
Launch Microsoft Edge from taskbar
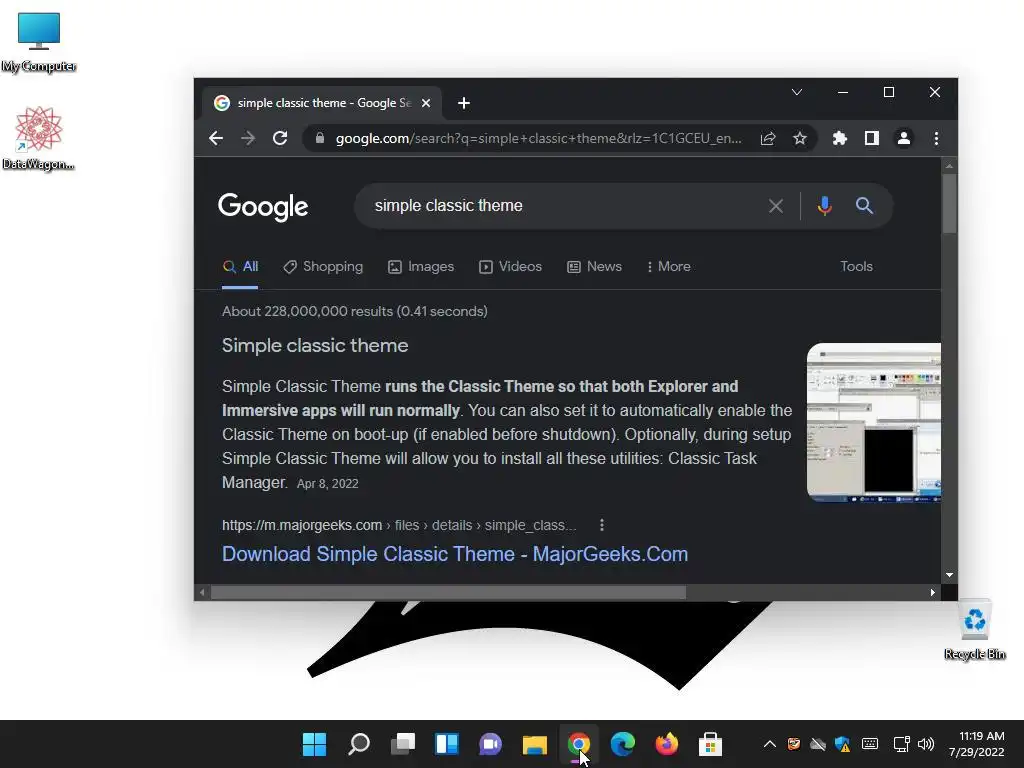pos(622,744)
